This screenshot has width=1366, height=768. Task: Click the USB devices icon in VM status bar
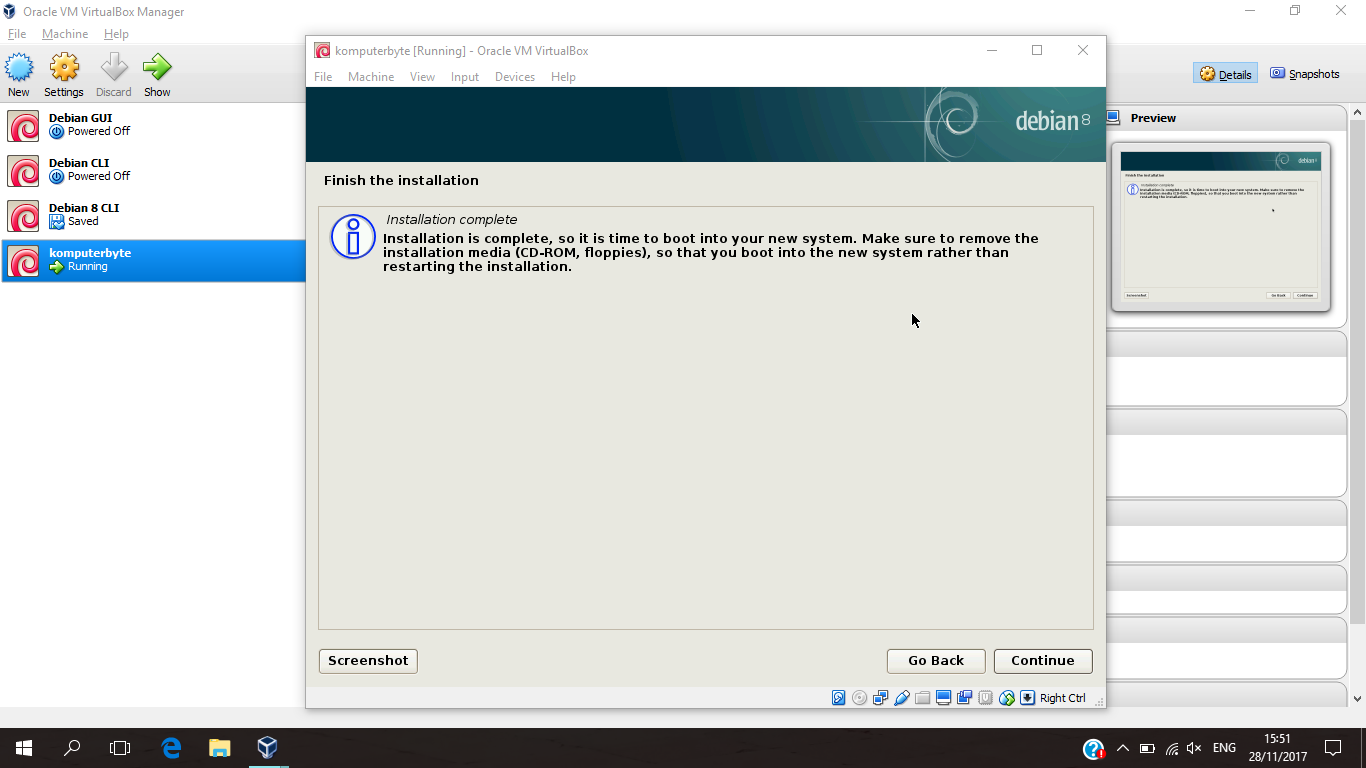[x=902, y=698]
